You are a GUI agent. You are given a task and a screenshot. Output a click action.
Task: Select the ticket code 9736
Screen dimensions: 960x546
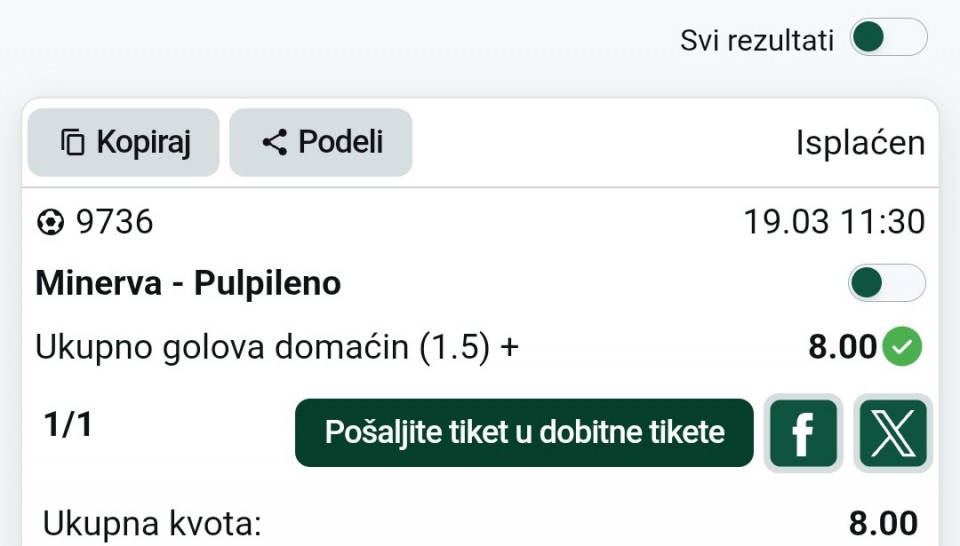(x=115, y=222)
